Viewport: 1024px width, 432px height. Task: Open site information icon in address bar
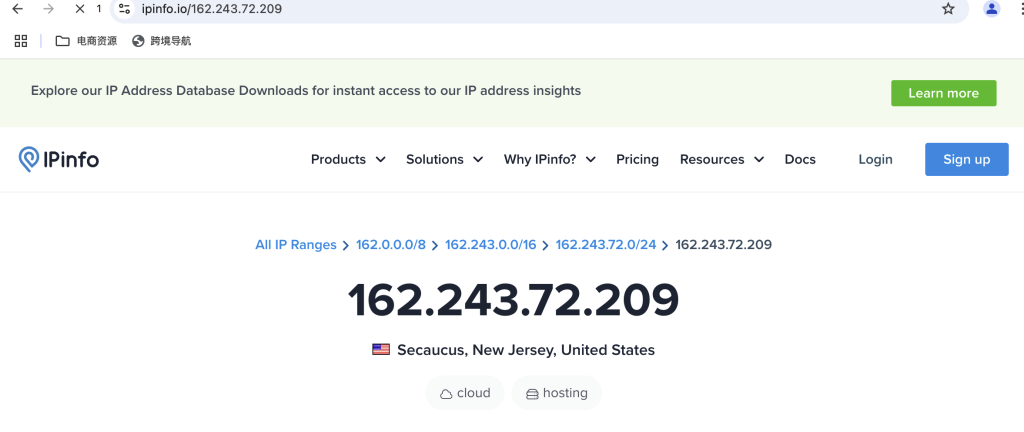(125, 9)
